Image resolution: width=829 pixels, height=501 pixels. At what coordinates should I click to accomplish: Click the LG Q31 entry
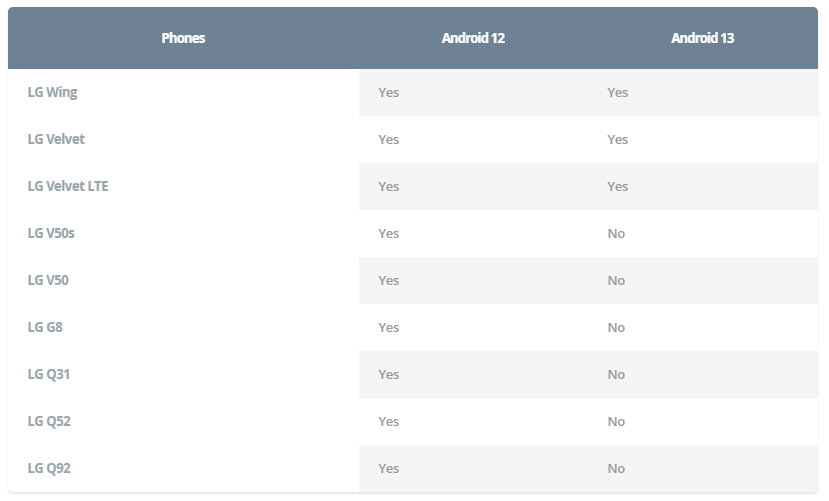[x=49, y=374]
